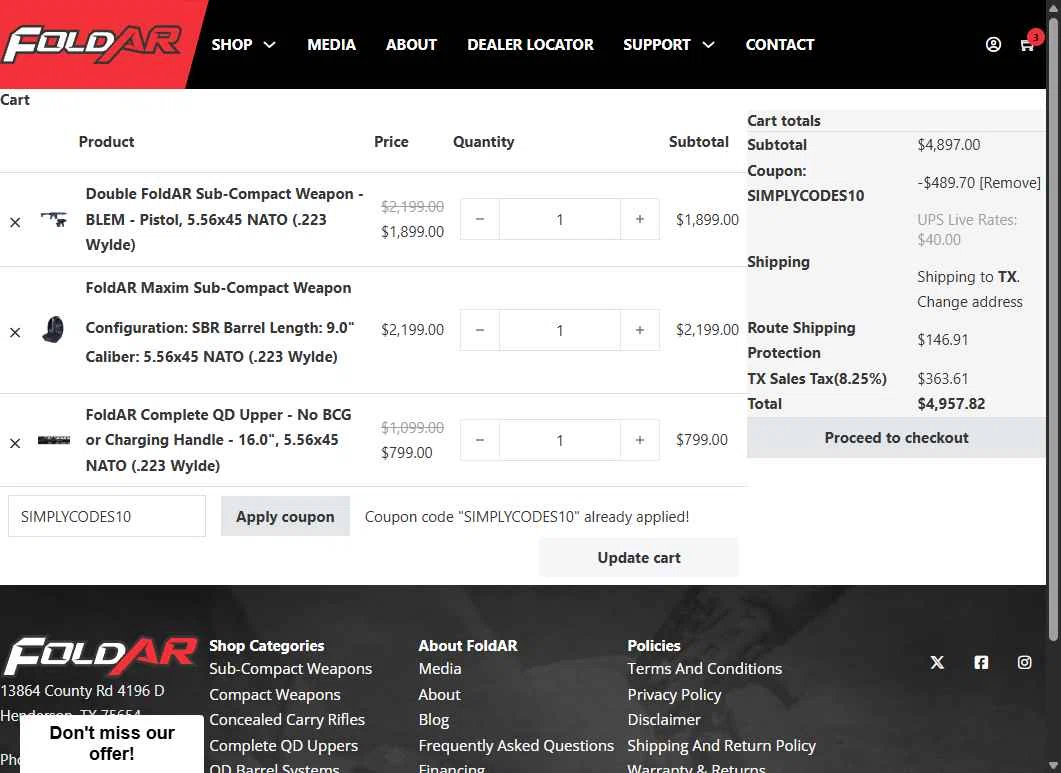1061x773 pixels.
Task: Open FoldAR Complete QD Upper product link
Action: pyautogui.click(x=218, y=440)
